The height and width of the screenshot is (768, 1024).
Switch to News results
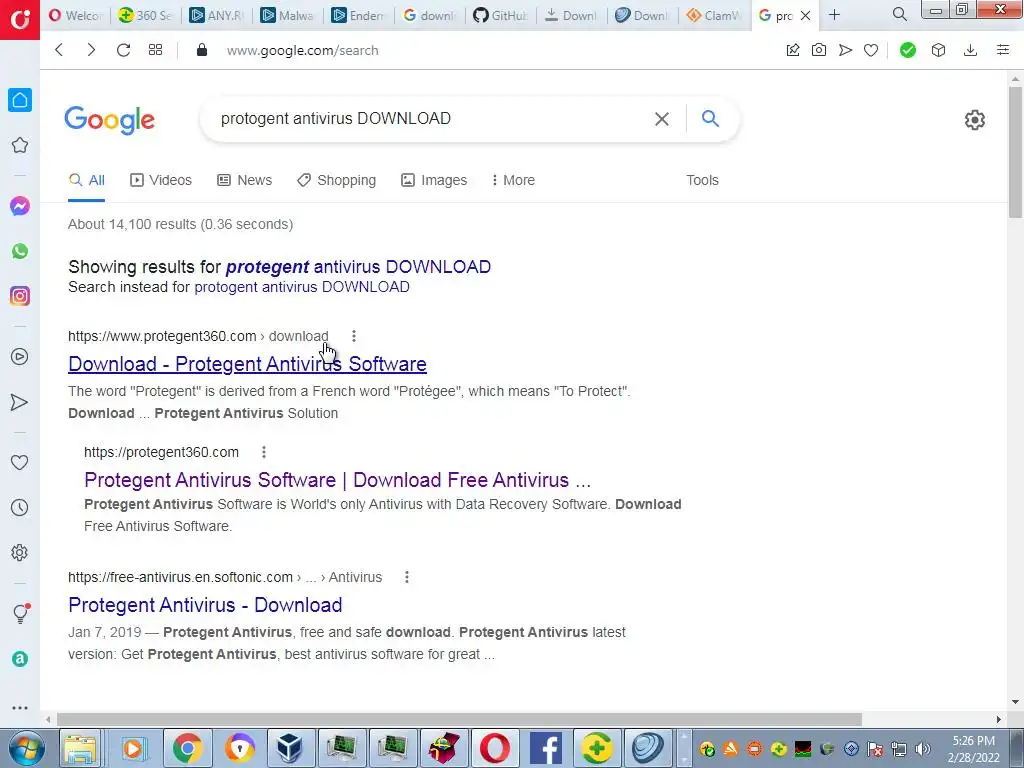click(x=244, y=180)
